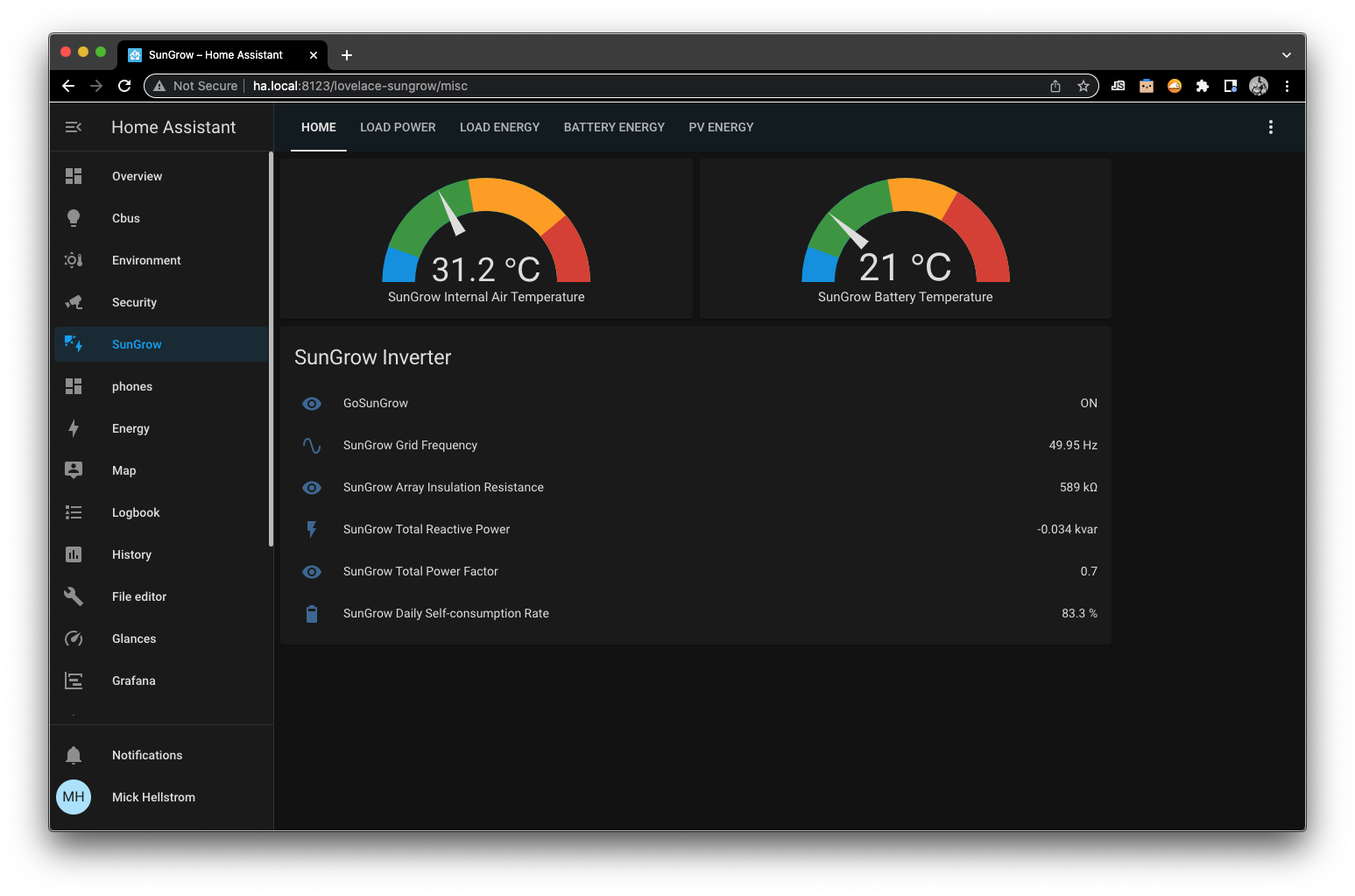Click the eye icon for Array Insulation Resistance
1355x896 pixels.
click(312, 487)
